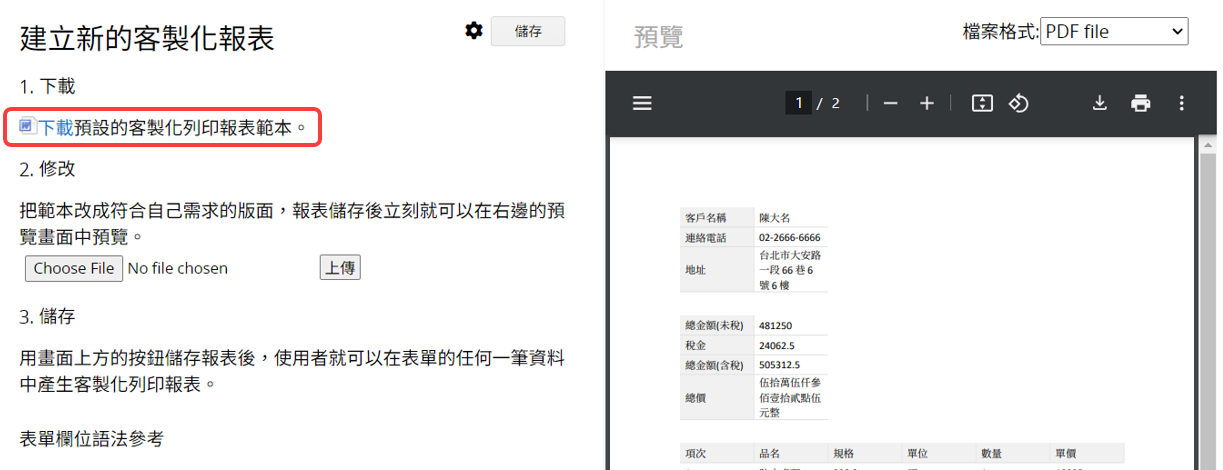Zoom in using the plus icon
The width and height of the screenshot is (1223, 470).
(x=927, y=103)
